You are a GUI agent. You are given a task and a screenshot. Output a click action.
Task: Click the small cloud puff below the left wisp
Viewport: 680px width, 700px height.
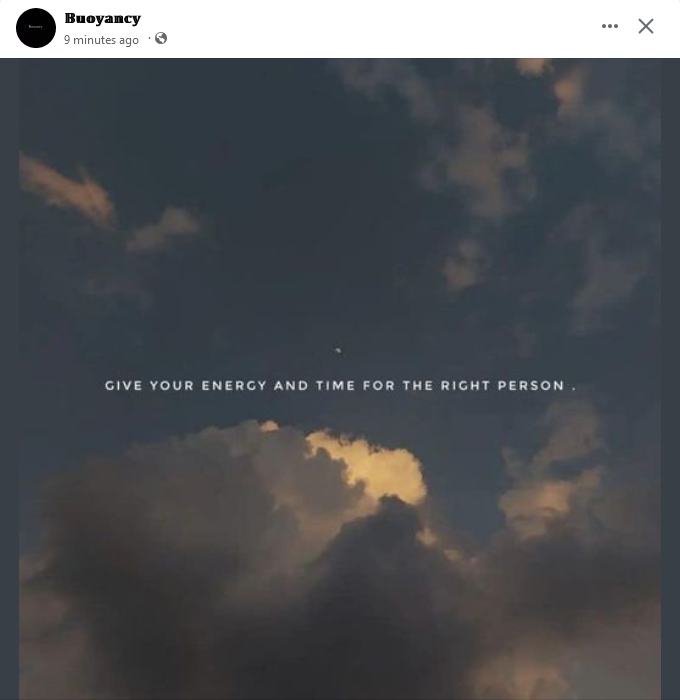(165, 229)
